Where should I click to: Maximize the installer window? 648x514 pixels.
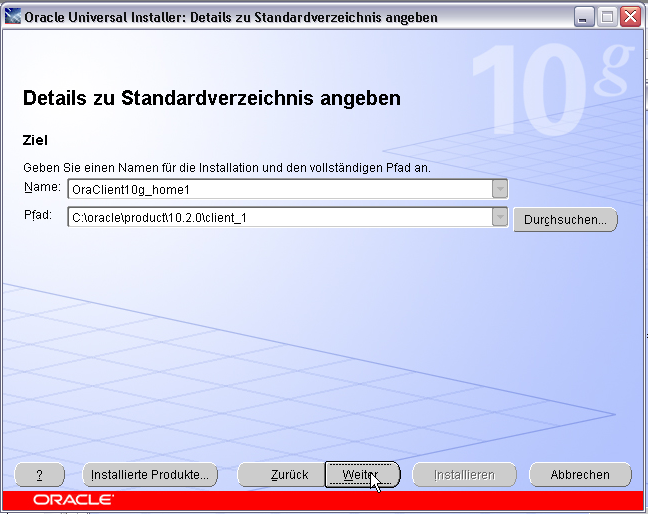[608, 17]
